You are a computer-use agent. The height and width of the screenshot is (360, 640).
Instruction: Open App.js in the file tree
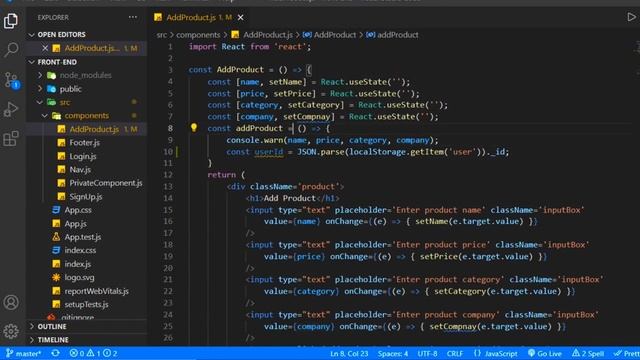tap(75, 224)
